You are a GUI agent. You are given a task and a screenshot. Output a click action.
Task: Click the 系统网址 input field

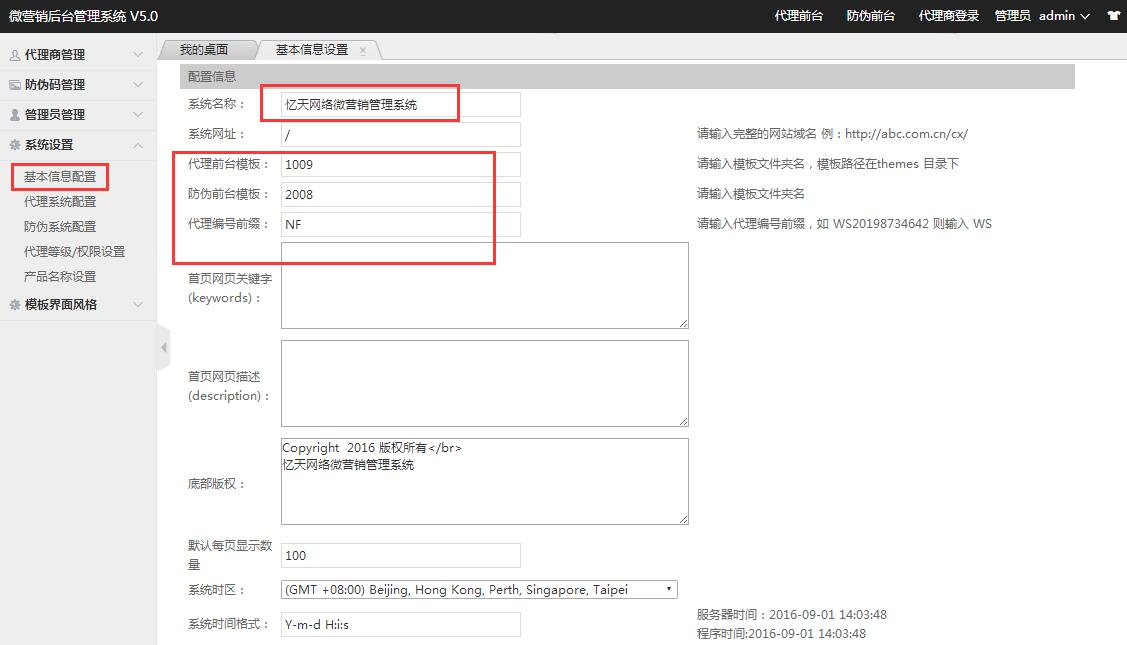(400, 134)
